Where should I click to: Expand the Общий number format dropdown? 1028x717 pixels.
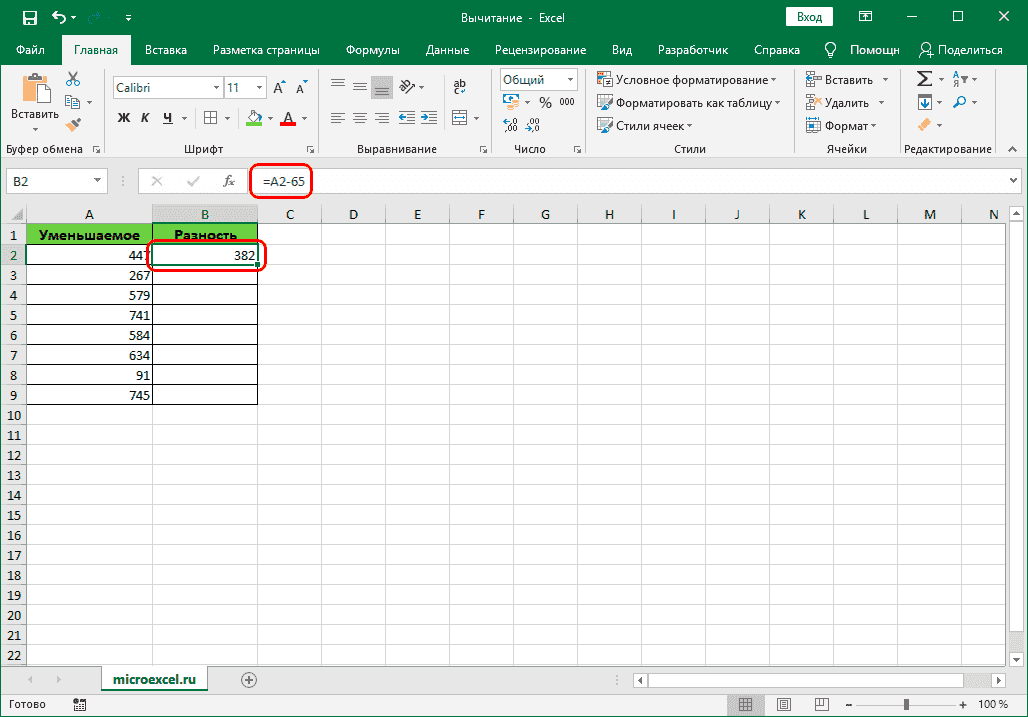pyautogui.click(x=571, y=80)
